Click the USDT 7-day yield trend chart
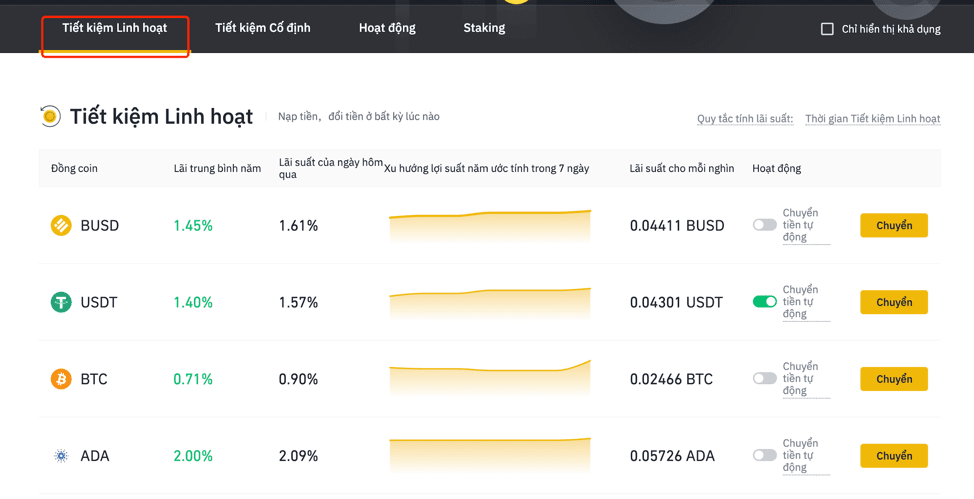This screenshot has height=499, width=974. (490, 303)
